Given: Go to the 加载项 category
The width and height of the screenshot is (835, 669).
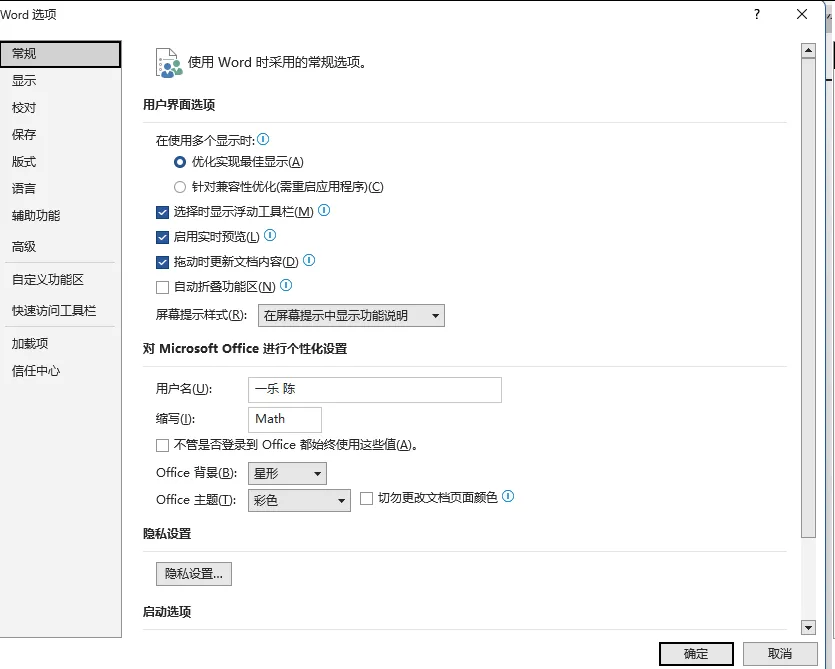Looking at the screenshot, I should pos(60,344).
